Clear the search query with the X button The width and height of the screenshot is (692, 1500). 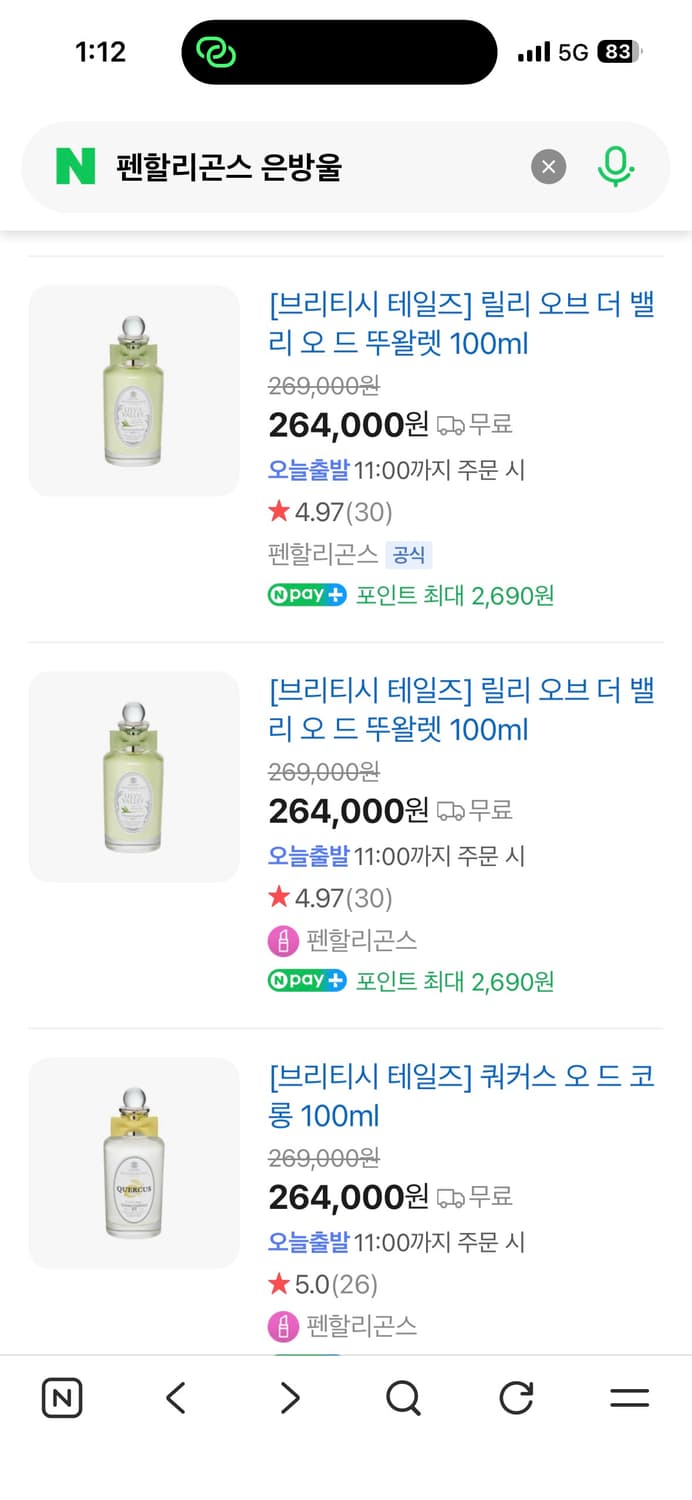548,166
